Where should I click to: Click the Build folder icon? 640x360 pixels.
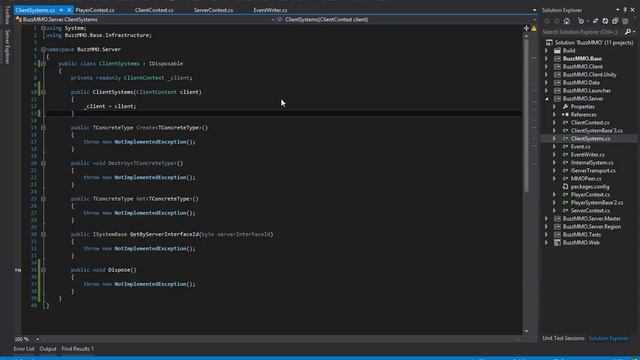coord(557,51)
